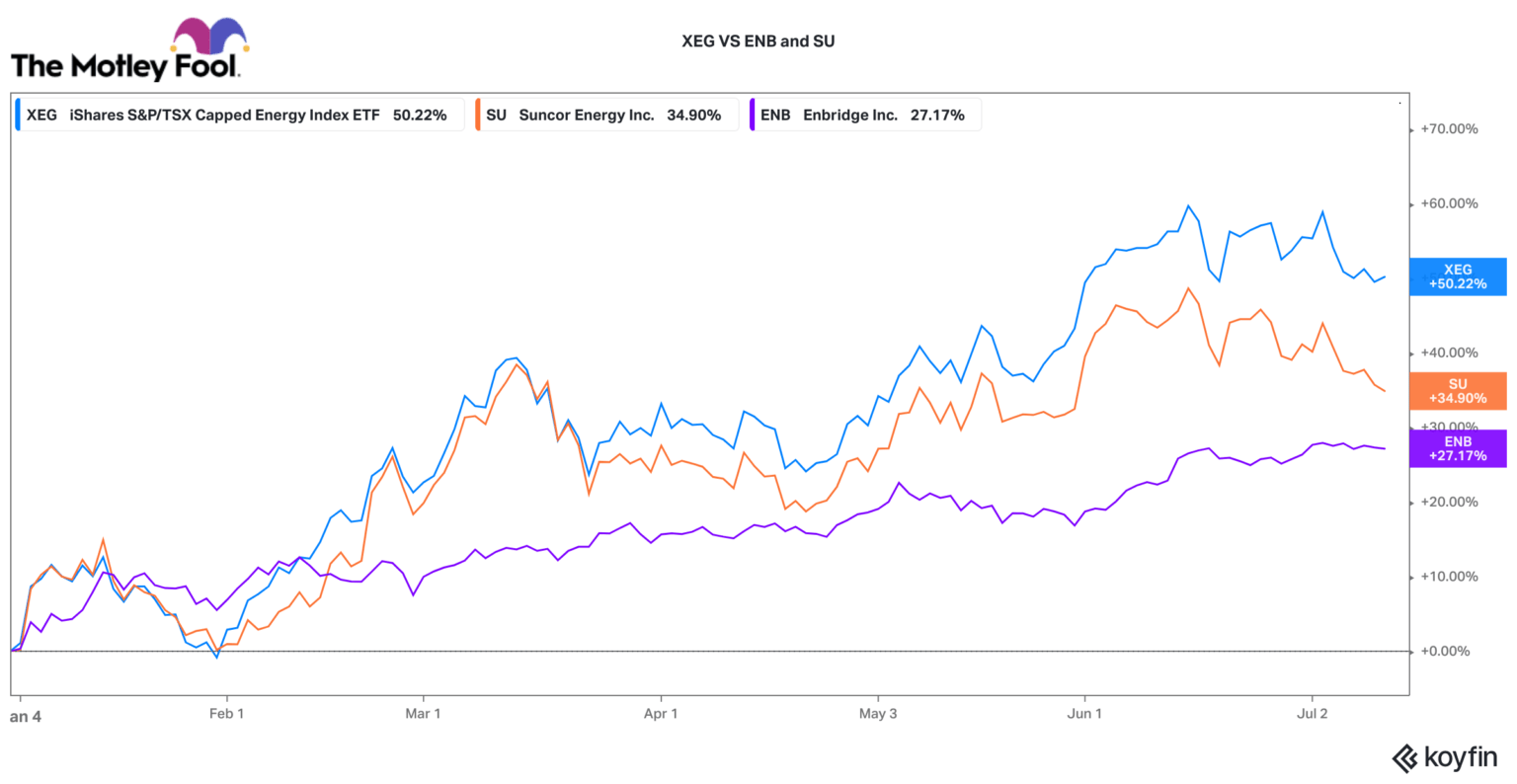Click the 27.17% value in the legend
This screenshot has width=1517, height=784.
(x=937, y=115)
